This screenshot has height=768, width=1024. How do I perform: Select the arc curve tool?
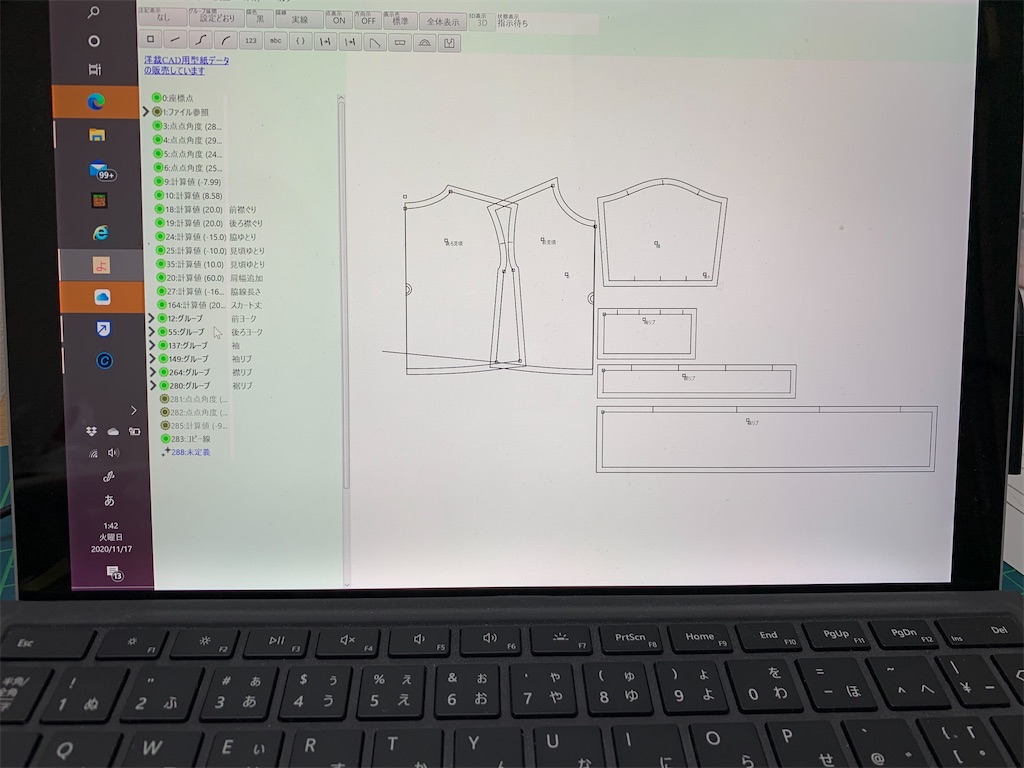tap(225, 40)
